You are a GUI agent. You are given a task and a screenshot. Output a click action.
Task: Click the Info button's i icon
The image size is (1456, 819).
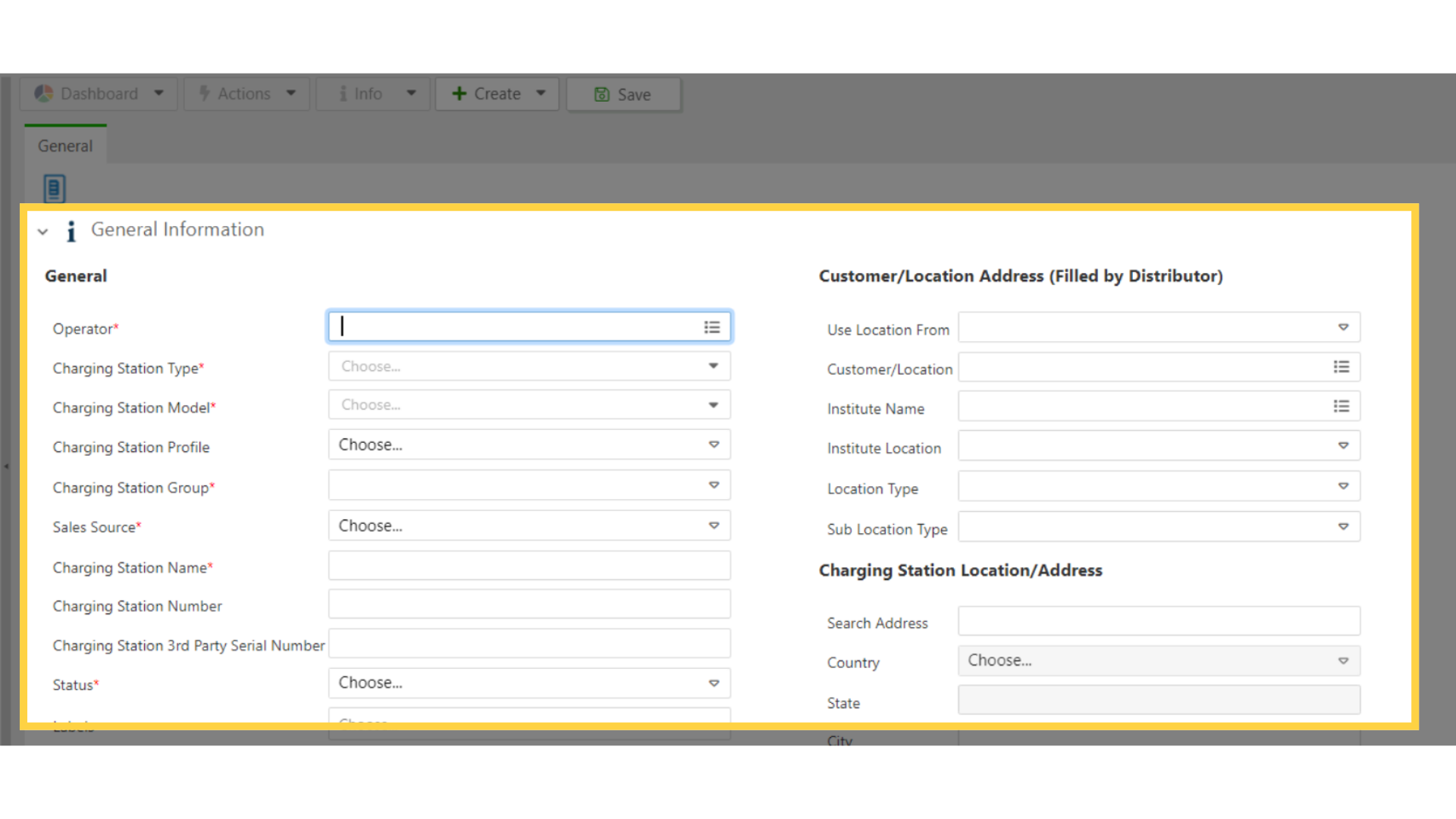[x=344, y=93]
